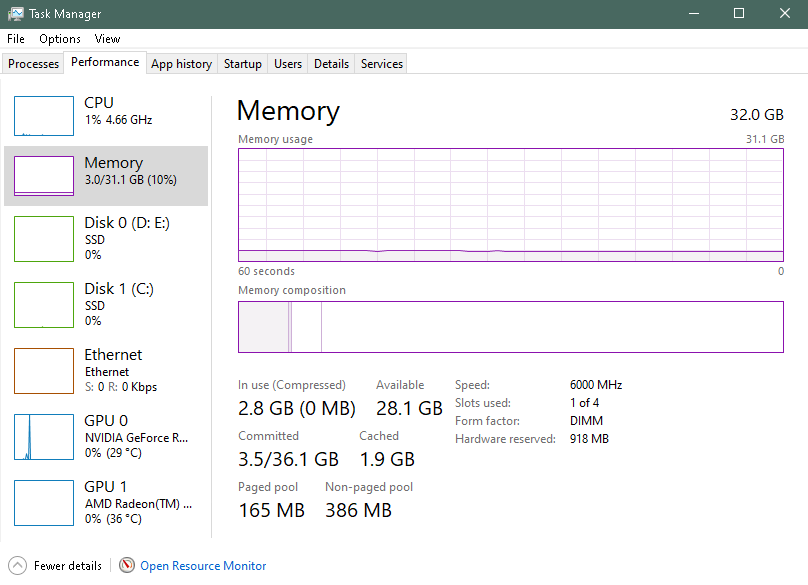Open the Options menu
The image size is (808, 585).
pos(60,39)
